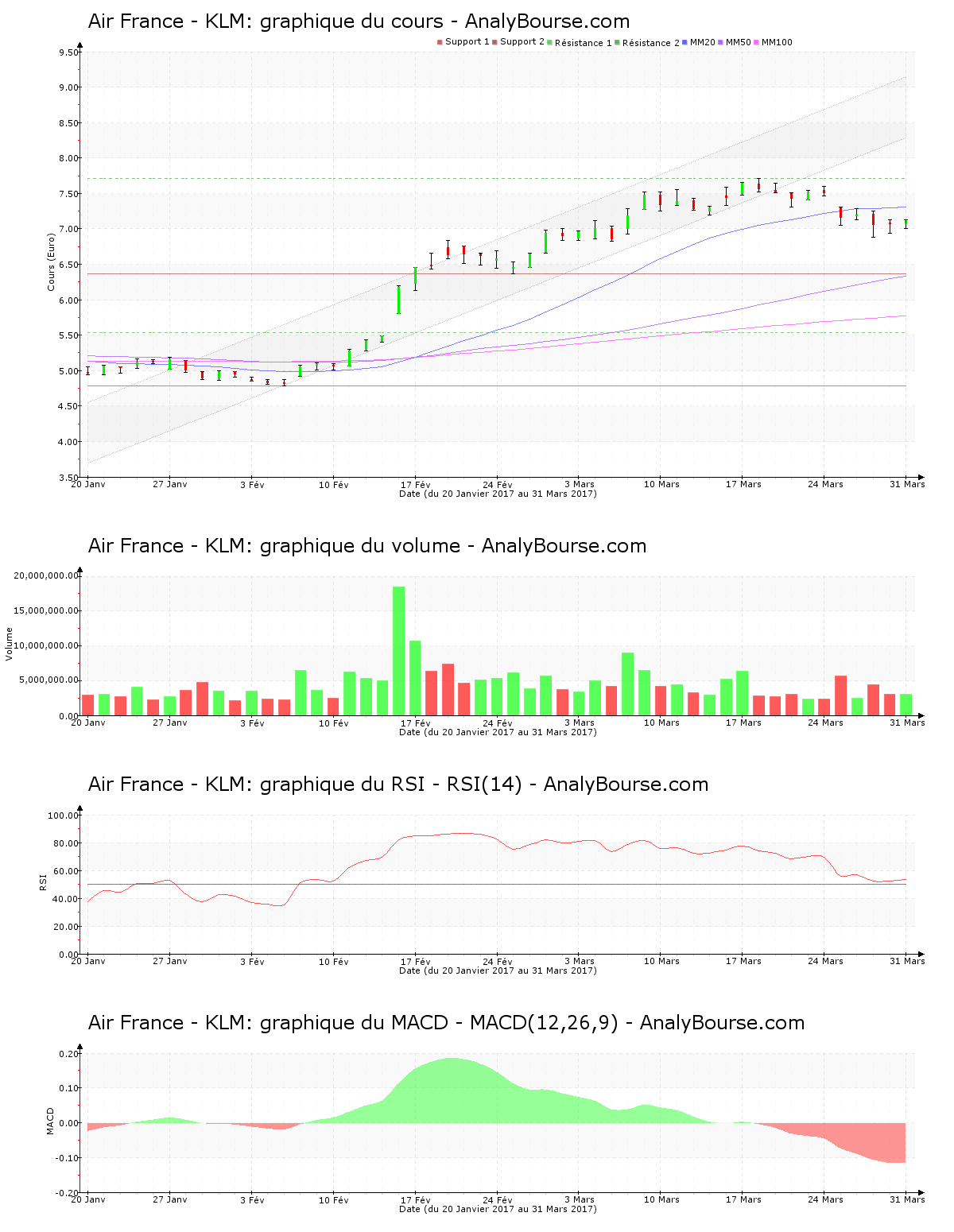Click the 'RSI' y-axis label

[x=44, y=882]
